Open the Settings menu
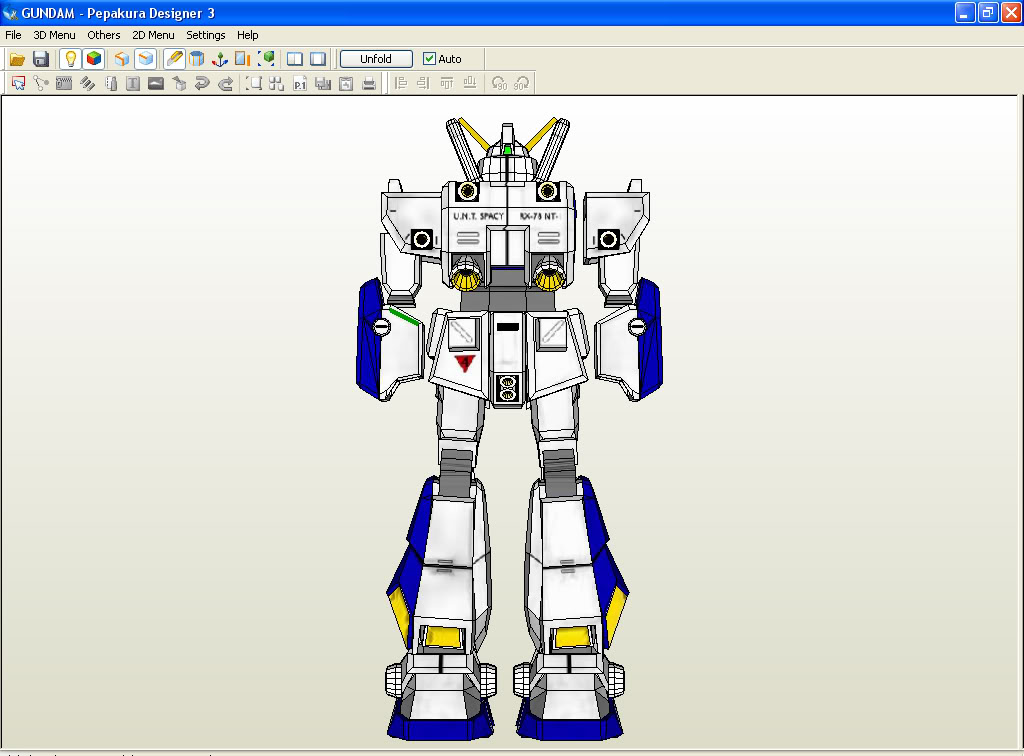This screenshot has width=1024, height=756. (x=206, y=35)
